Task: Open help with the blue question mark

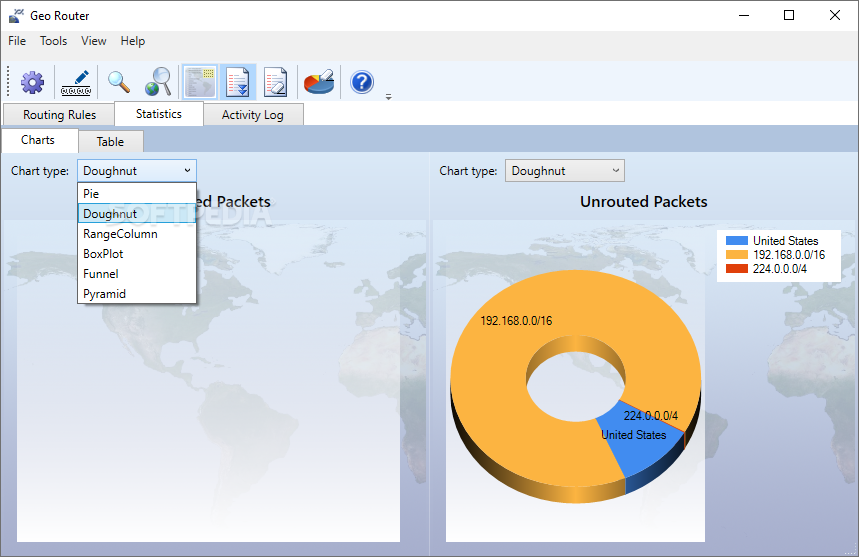Action: pos(362,83)
